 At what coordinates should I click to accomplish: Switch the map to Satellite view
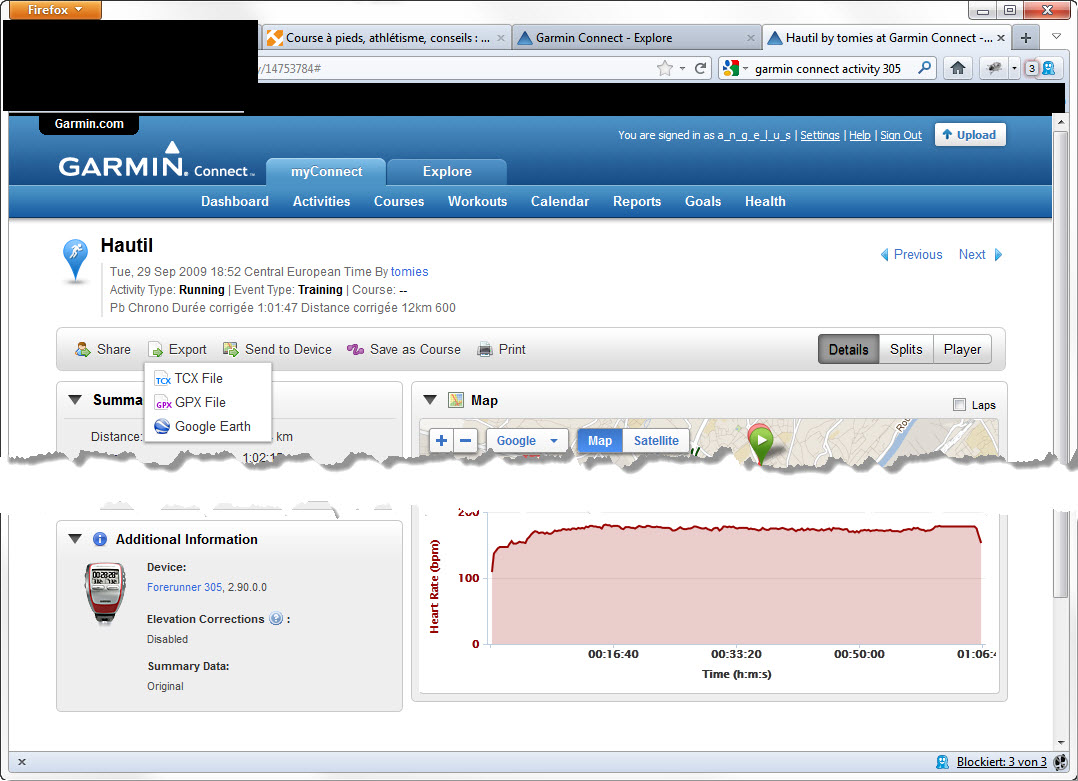click(656, 441)
